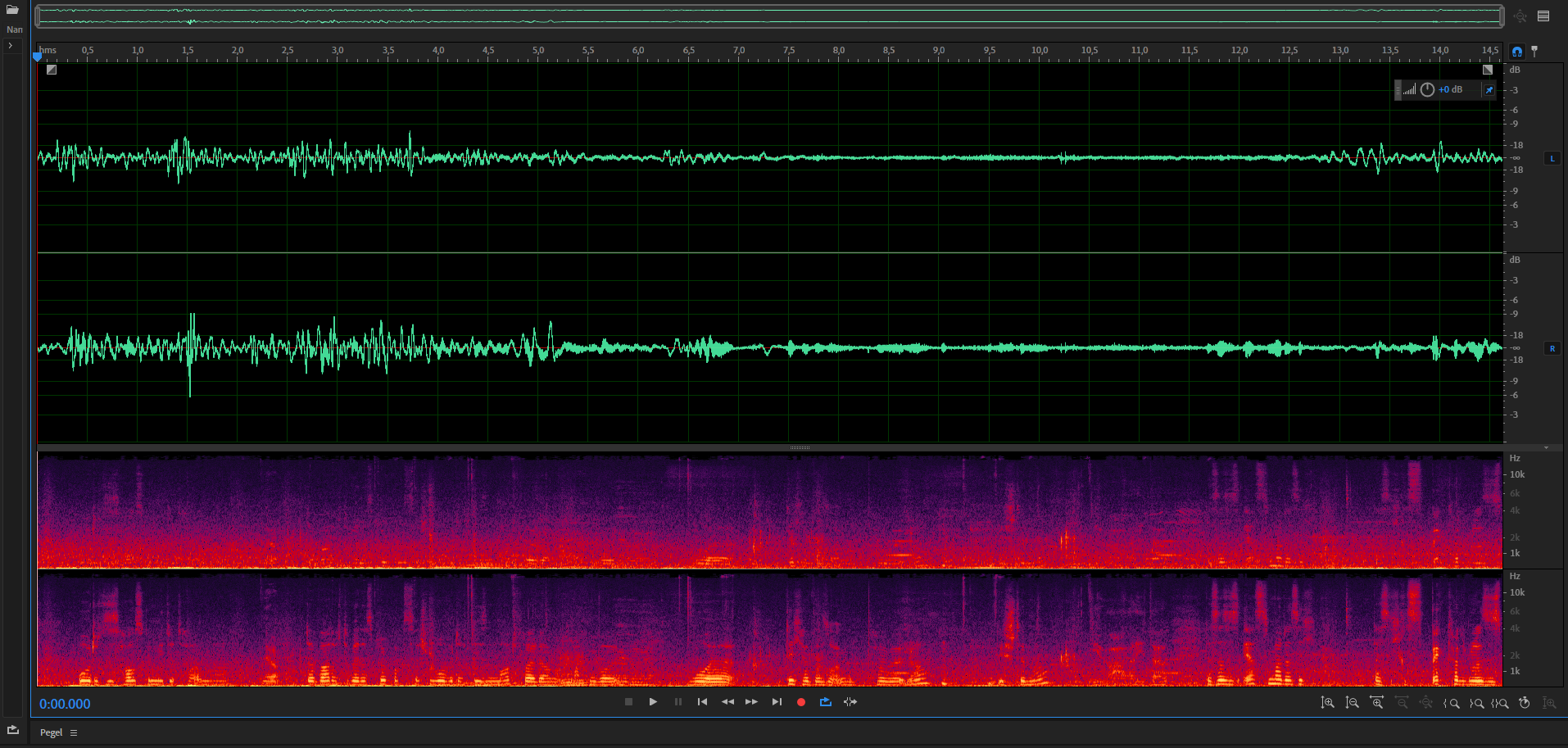Move playhead to next marker
This screenshot has height=748, width=1568.
[x=777, y=702]
